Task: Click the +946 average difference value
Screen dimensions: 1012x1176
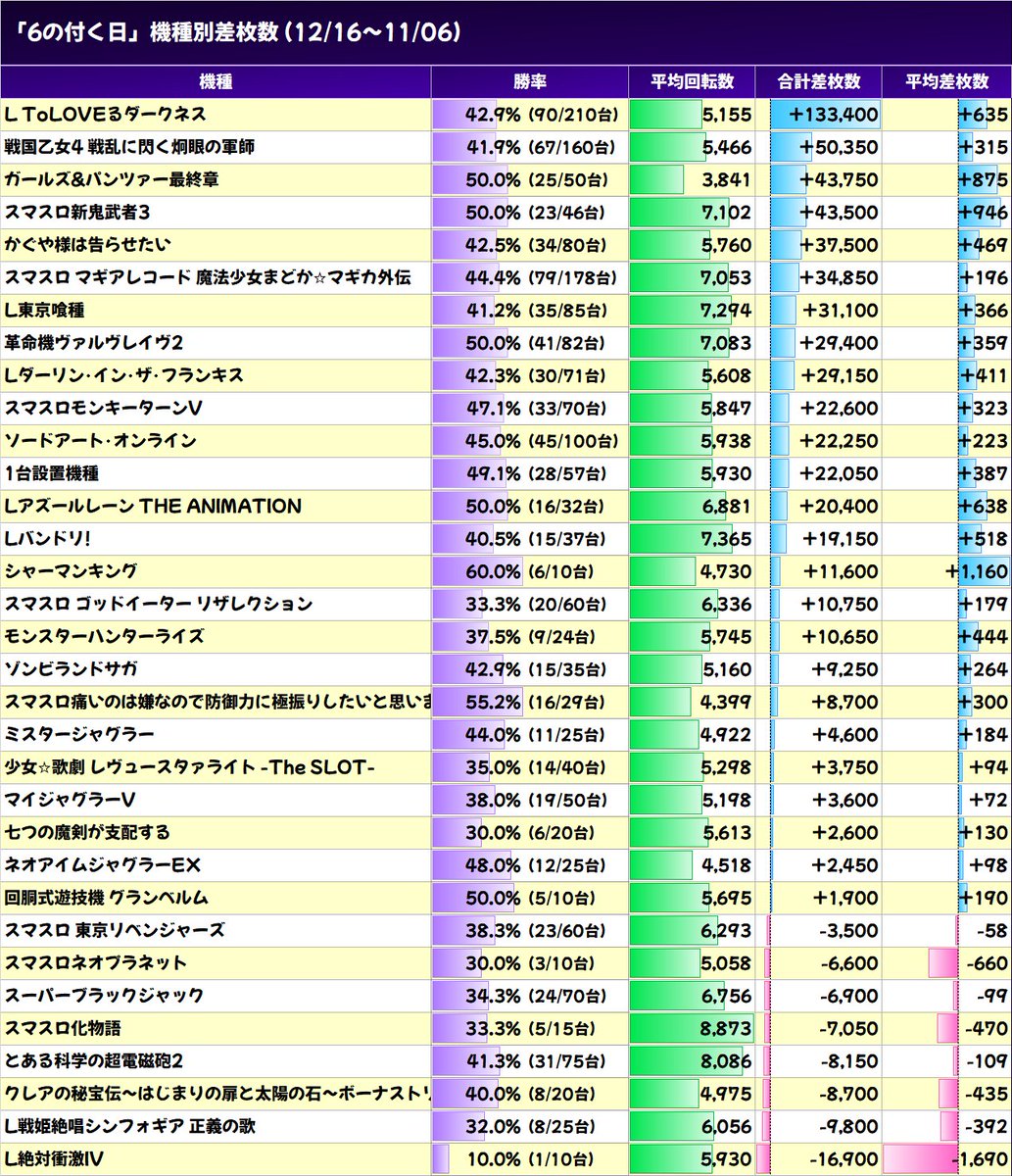Action: click(984, 214)
